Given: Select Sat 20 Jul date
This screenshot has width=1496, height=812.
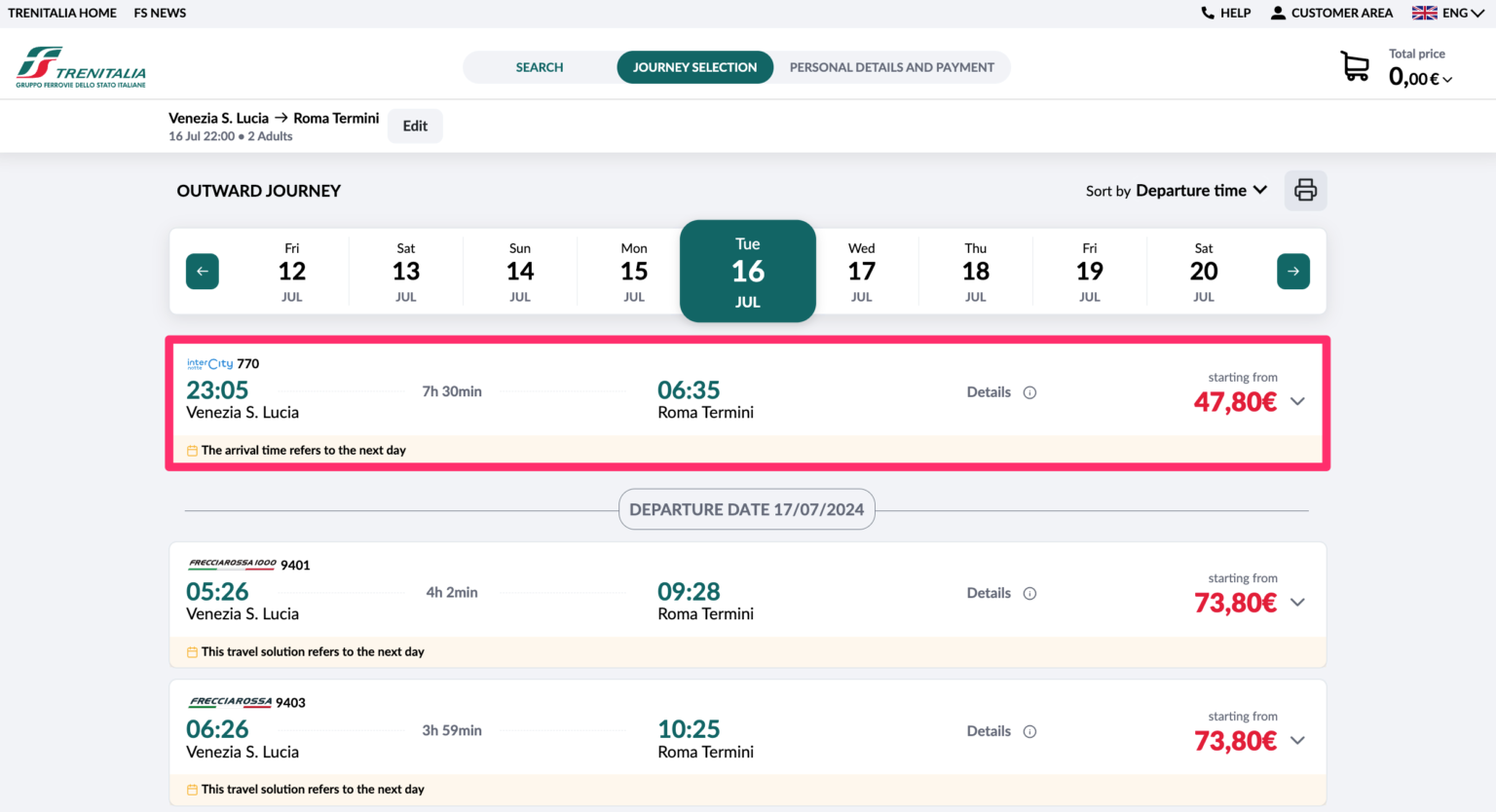Looking at the screenshot, I should tap(1204, 272).
